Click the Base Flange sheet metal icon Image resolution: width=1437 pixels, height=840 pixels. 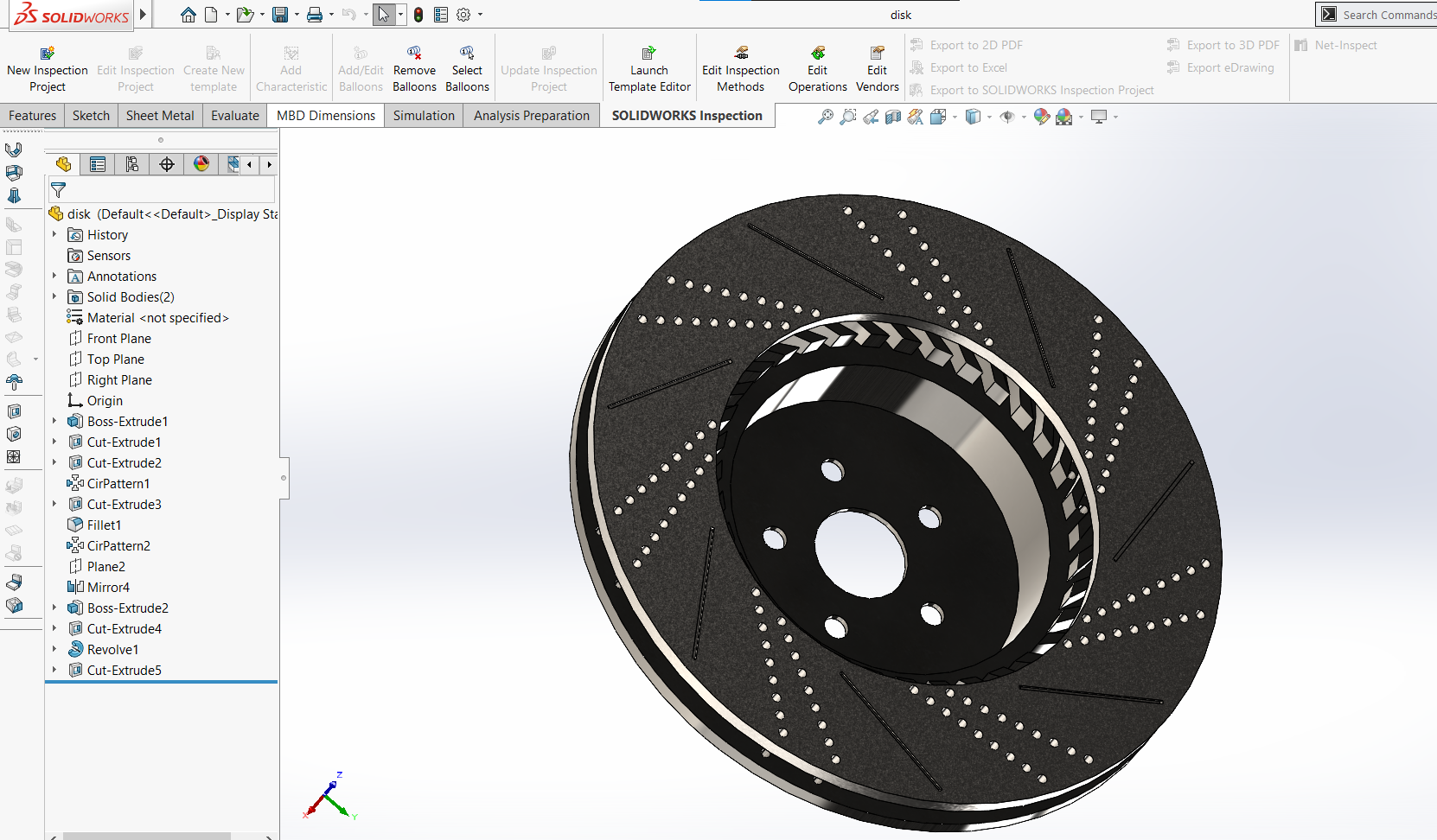coord(14,150)
